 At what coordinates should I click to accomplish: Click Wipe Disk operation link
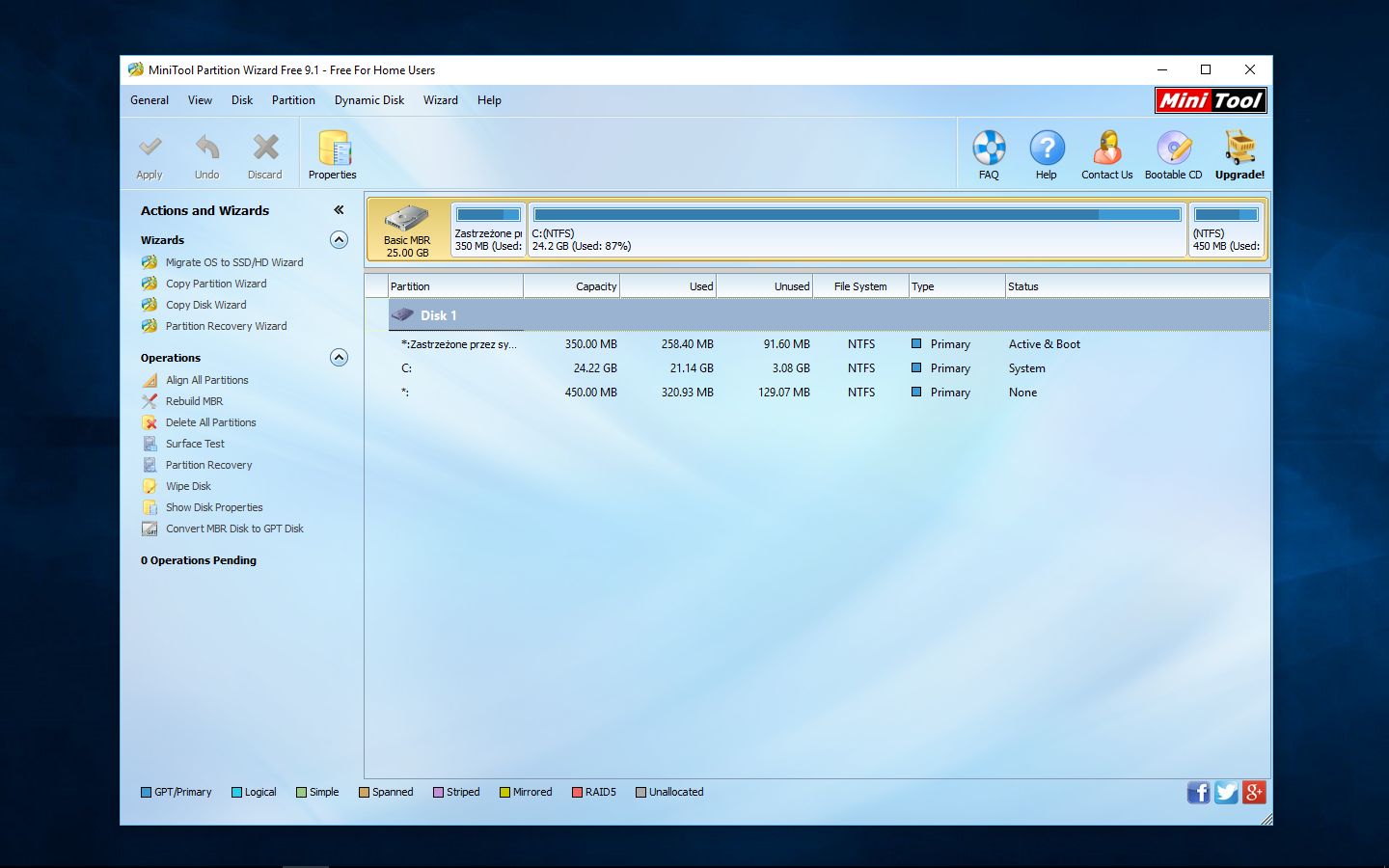pyautogui.click(x=188, y=486)
